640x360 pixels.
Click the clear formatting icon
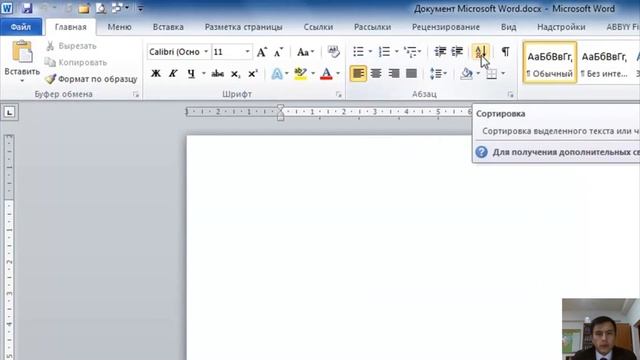333,51
